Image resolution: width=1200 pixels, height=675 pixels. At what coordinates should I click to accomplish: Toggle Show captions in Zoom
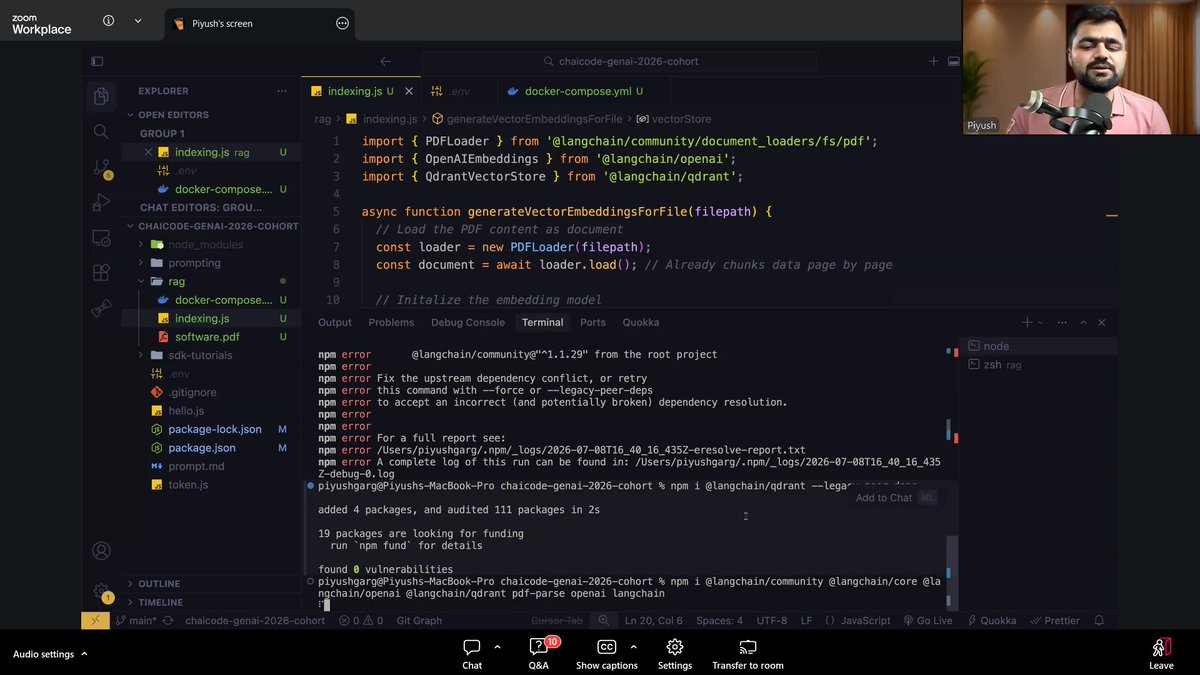click(x=606, y=654)
